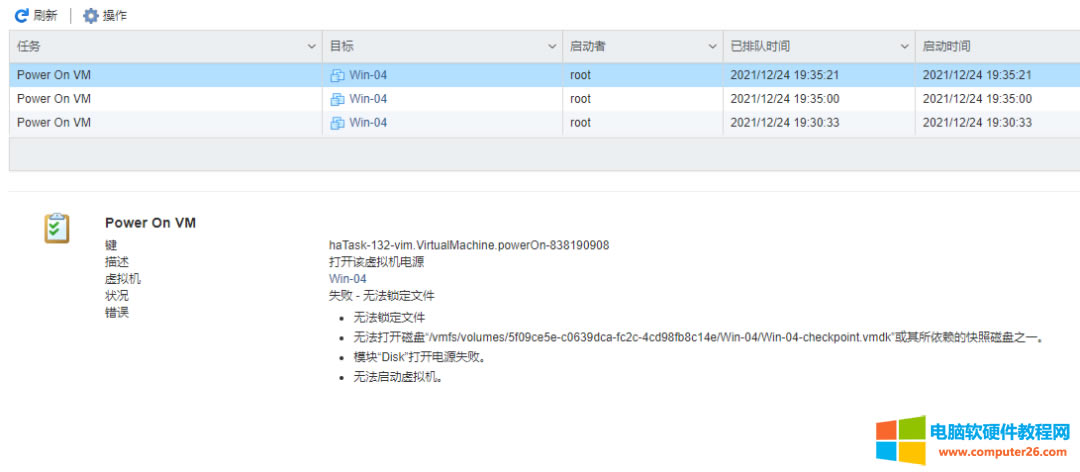Screen dimensions: 1080x472
Task: Select Power On VM task queued at 19:35:21
Action: coord(54,75)
